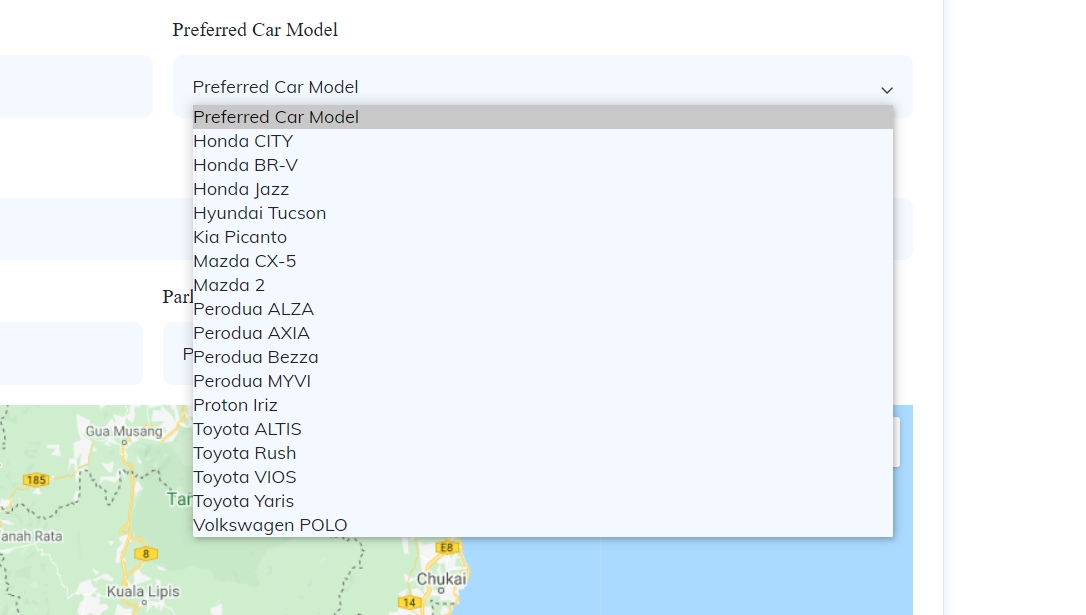
Task: Select Hyundai Tucson car model
Action: (259, 213)
